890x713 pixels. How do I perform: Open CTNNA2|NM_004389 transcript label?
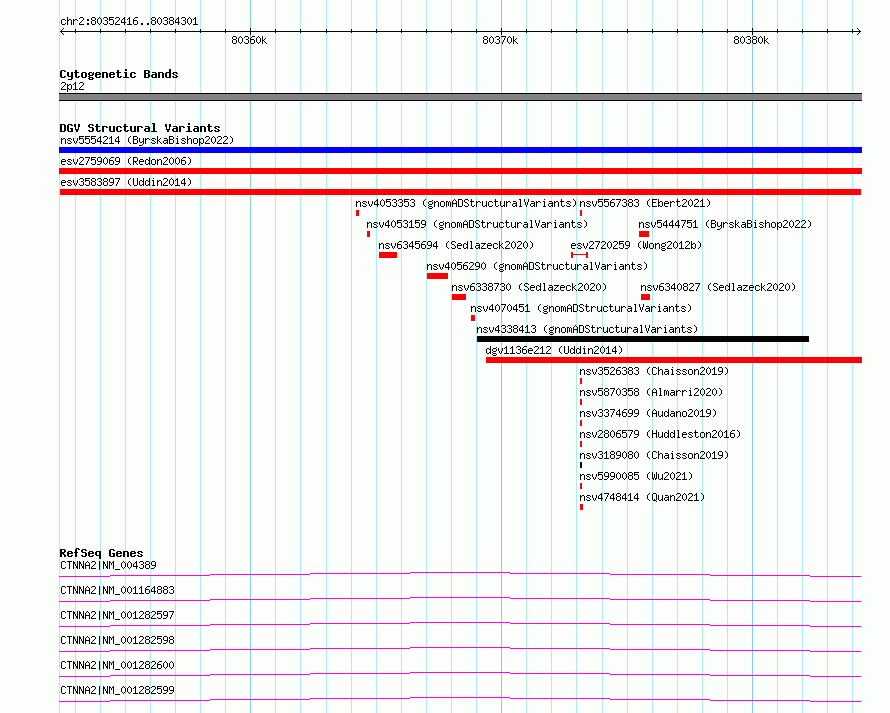[108, 565]
